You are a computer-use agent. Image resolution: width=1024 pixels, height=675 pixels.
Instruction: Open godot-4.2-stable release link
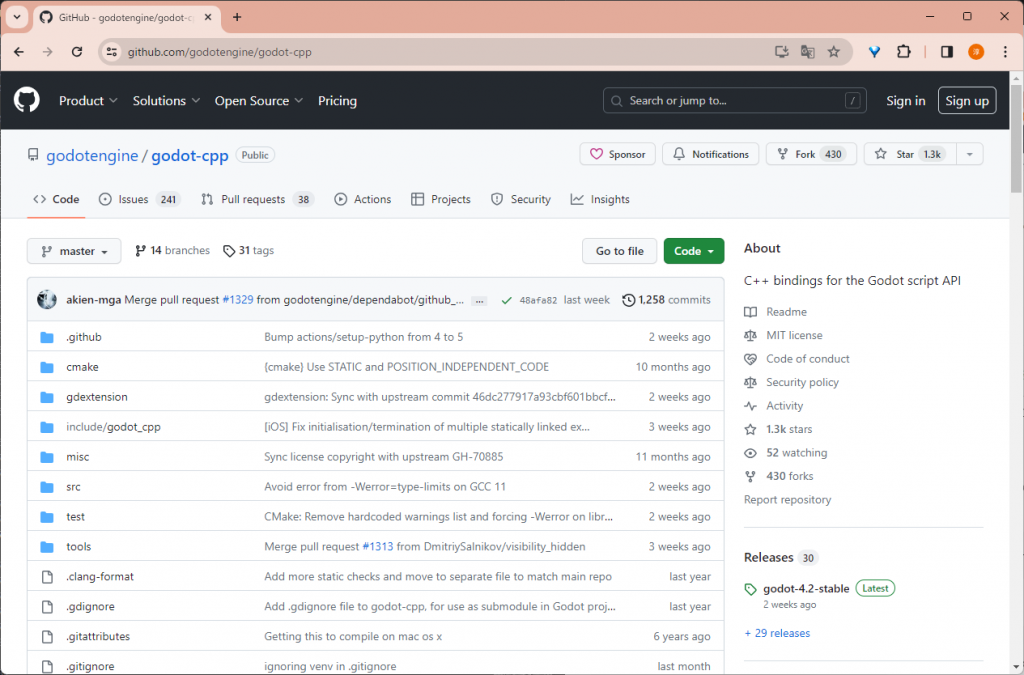click(806, 589)
